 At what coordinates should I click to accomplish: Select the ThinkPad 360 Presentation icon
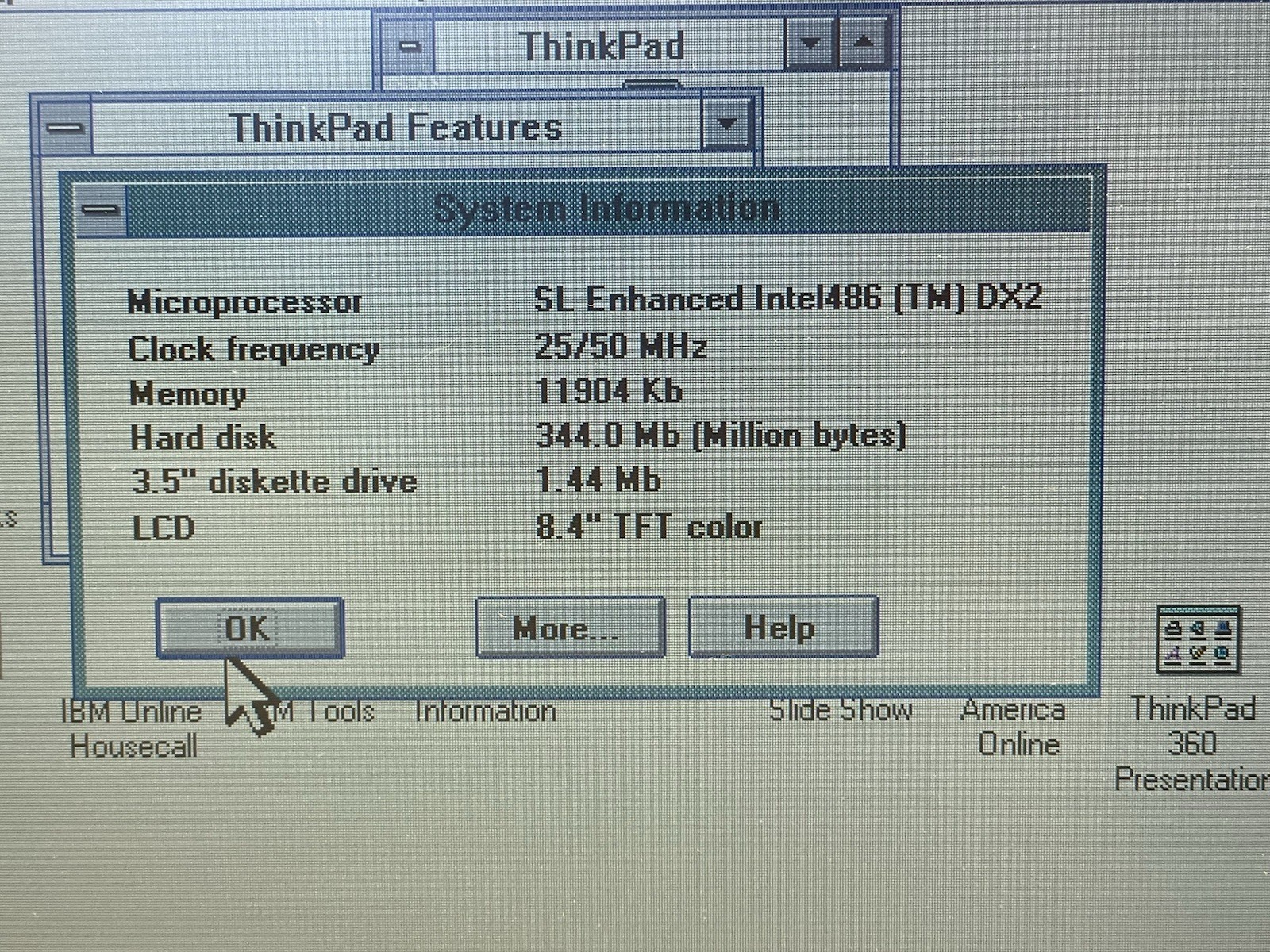pyautogui.click(x=1198, y=639)
